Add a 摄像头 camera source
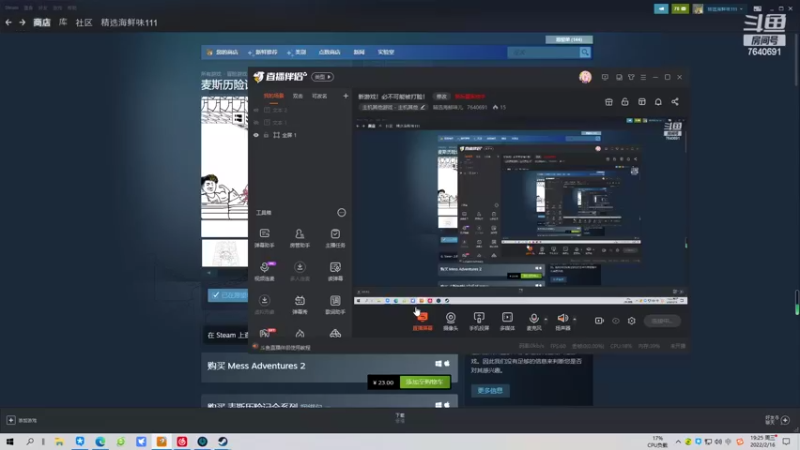The height and width of the screenshot is (450, 800). pyautogui.click(x=451, y=321)
